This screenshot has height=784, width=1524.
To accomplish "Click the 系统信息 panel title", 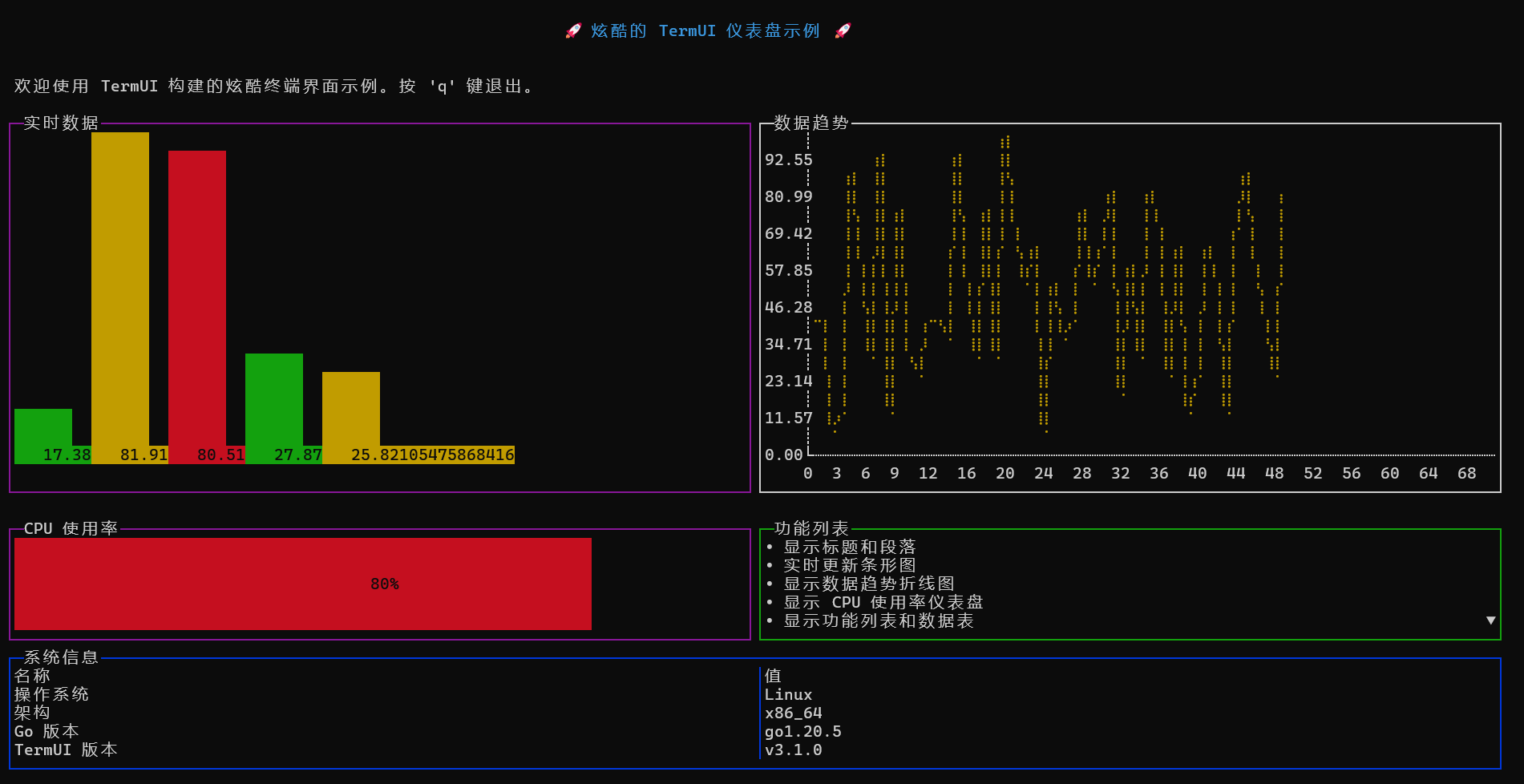I will [x=61, y=657].
